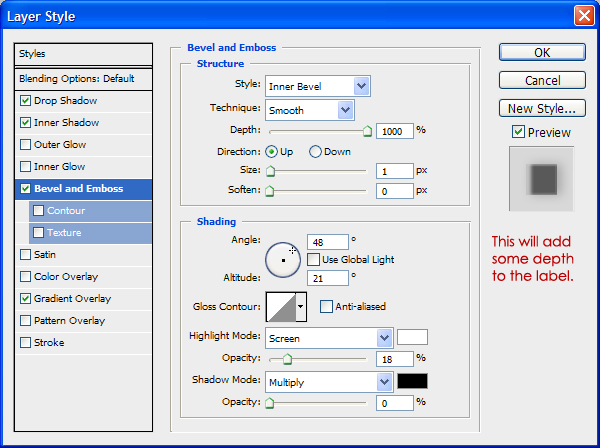This screenshot has width=600, height=448.
Task: Select the Contour sub-item label
Action: point(66,210)
